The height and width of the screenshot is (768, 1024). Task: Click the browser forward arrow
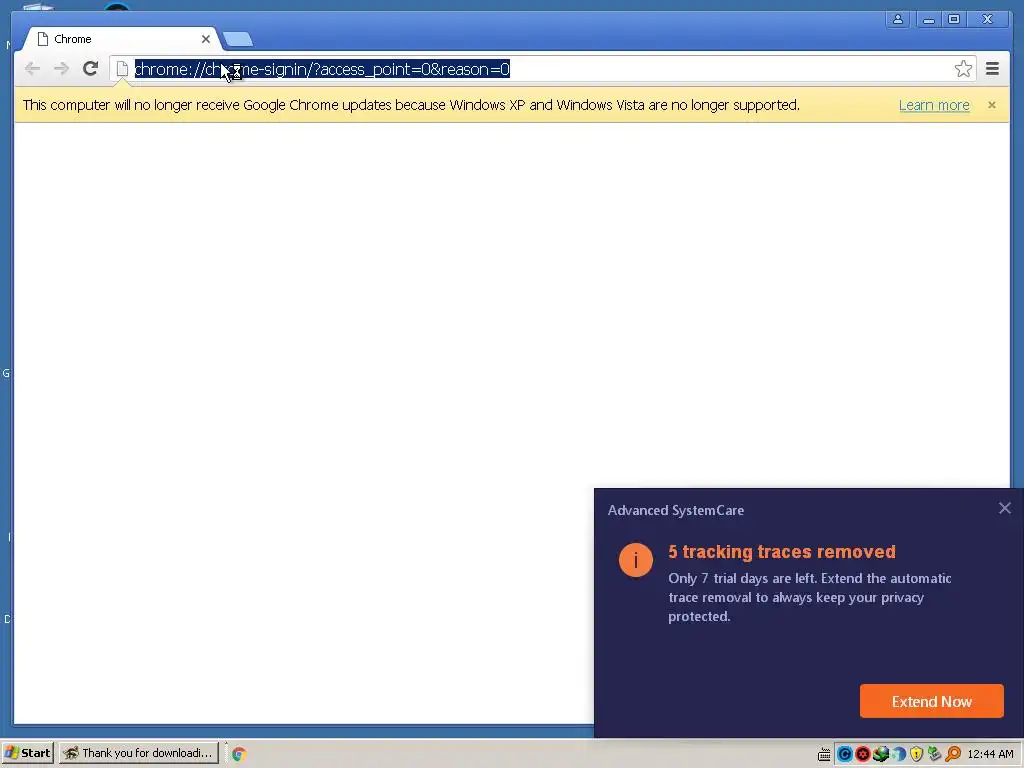[x=61, y=69]
